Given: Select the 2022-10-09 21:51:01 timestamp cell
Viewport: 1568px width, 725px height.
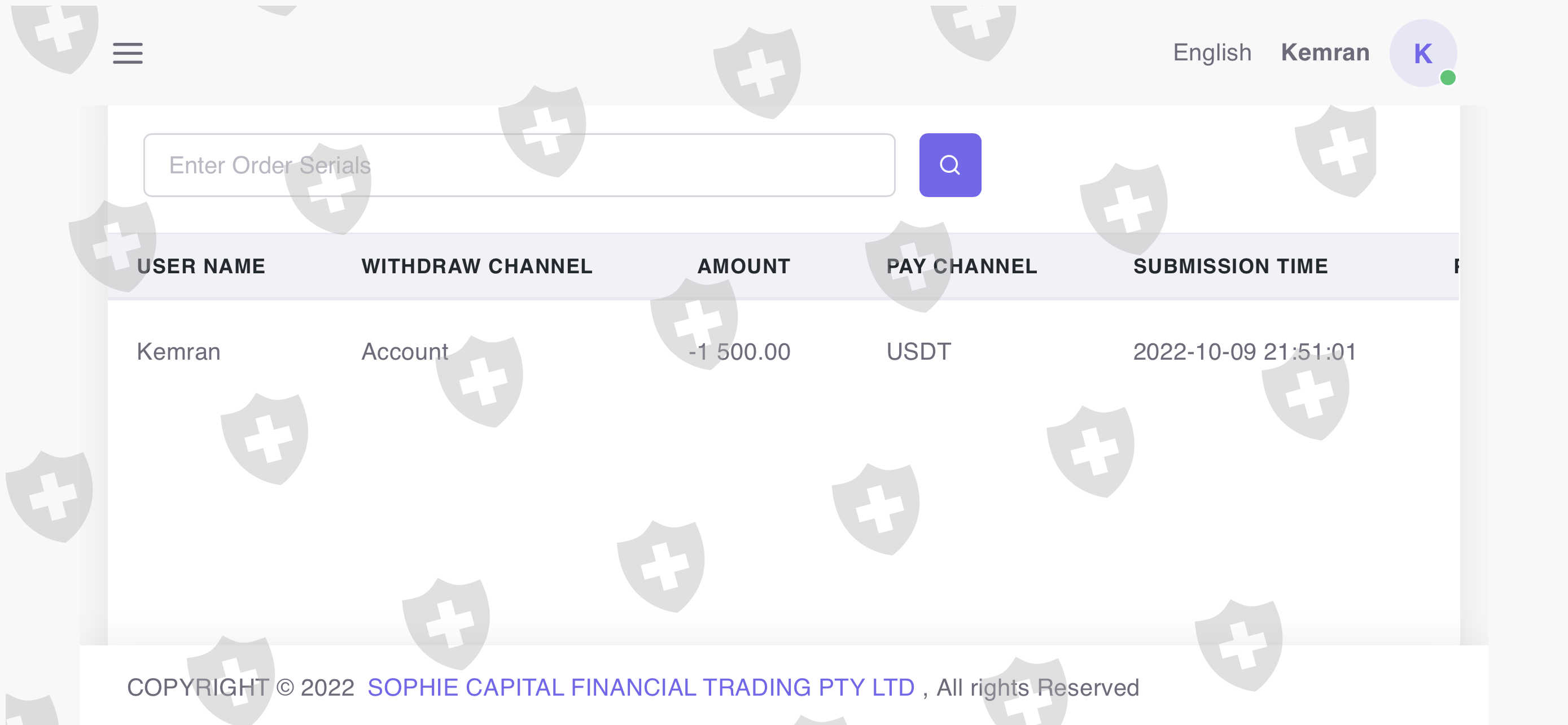Looking at the screenshot, I should pyautogui.click(x=1245, y=352).
